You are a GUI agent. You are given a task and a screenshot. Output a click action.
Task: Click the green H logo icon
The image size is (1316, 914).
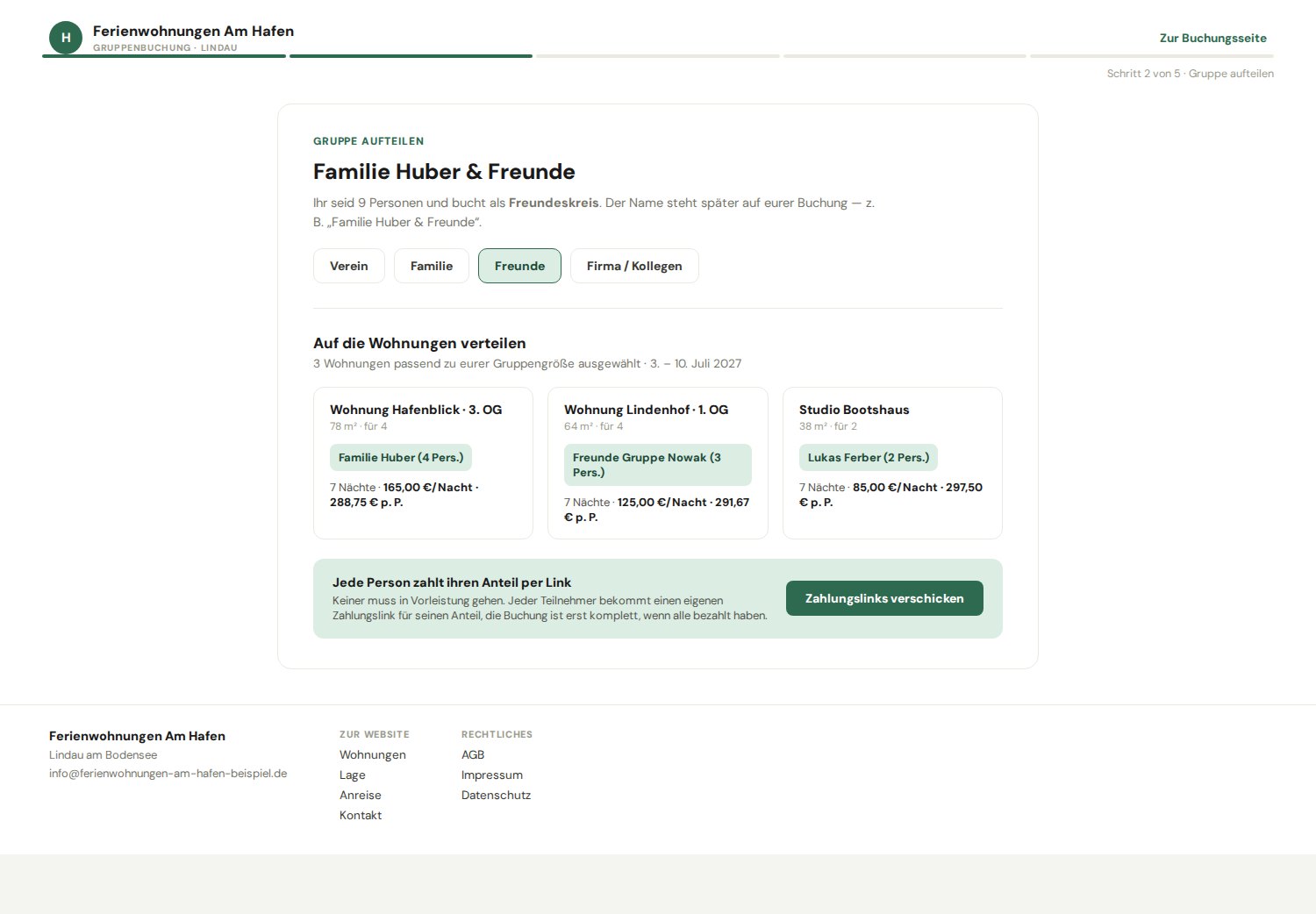point(66,38)
